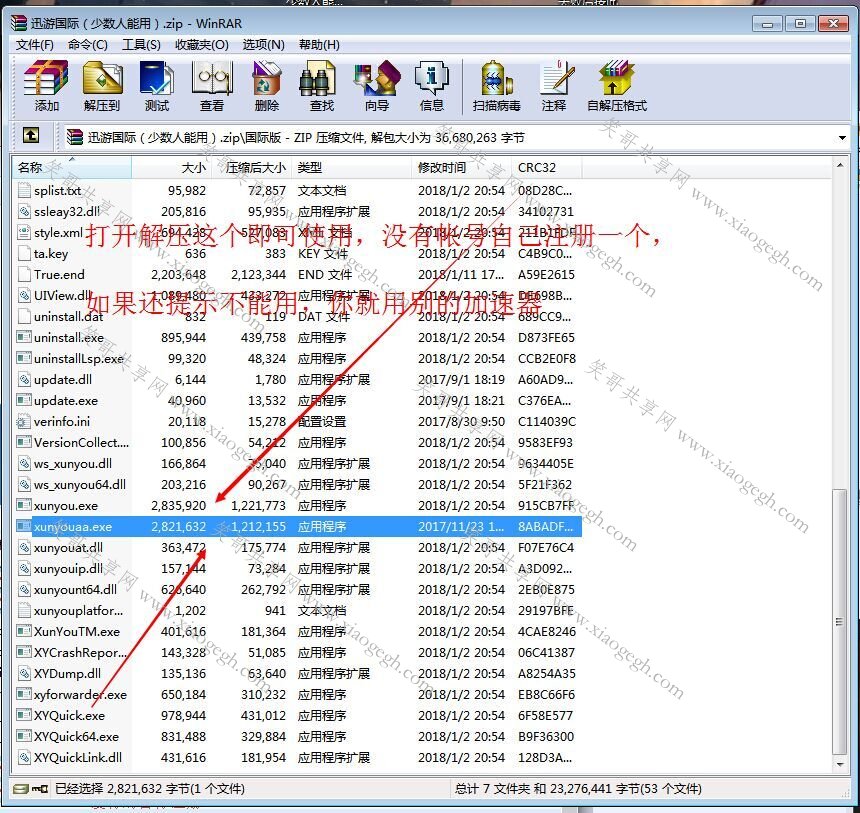This screenshot has height=813, width=860.
Task: Select the XunYouTM.exe file name
Action: [77, 632]
